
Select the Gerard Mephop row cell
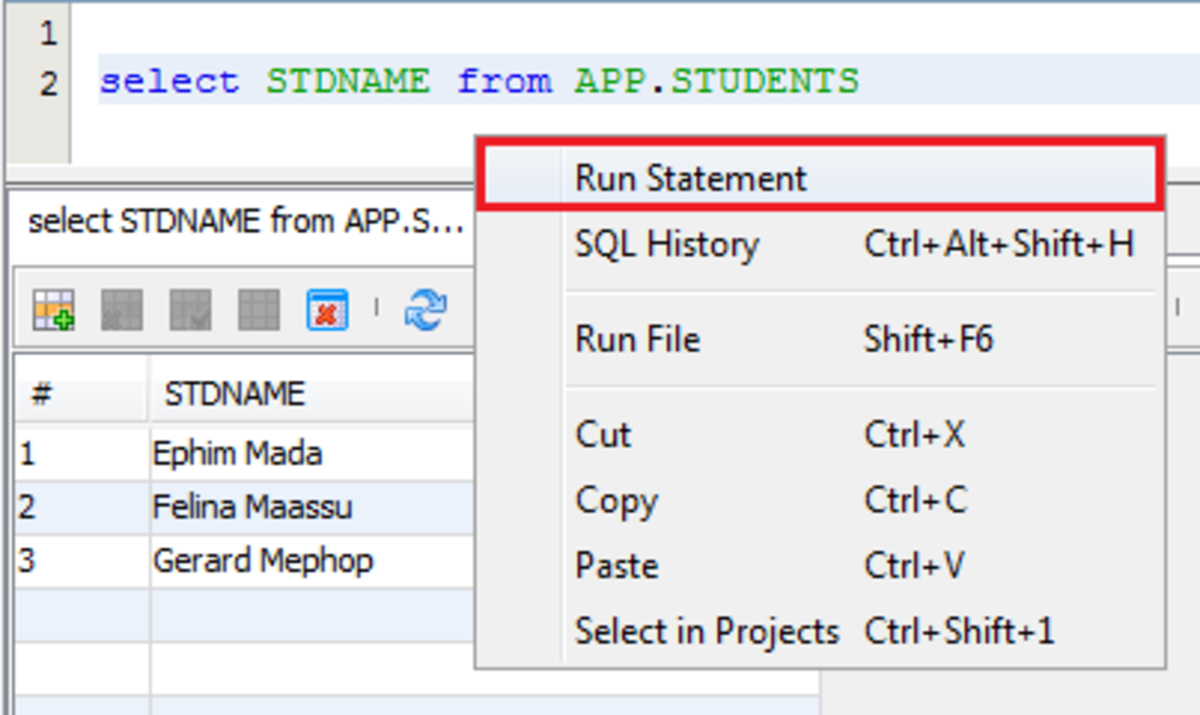(x=262, y=560)
